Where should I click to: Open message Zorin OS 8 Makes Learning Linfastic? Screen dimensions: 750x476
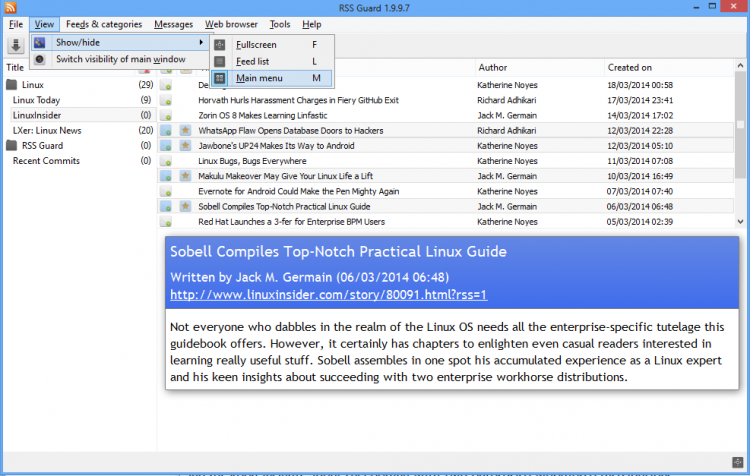click(x=263, y=116)
